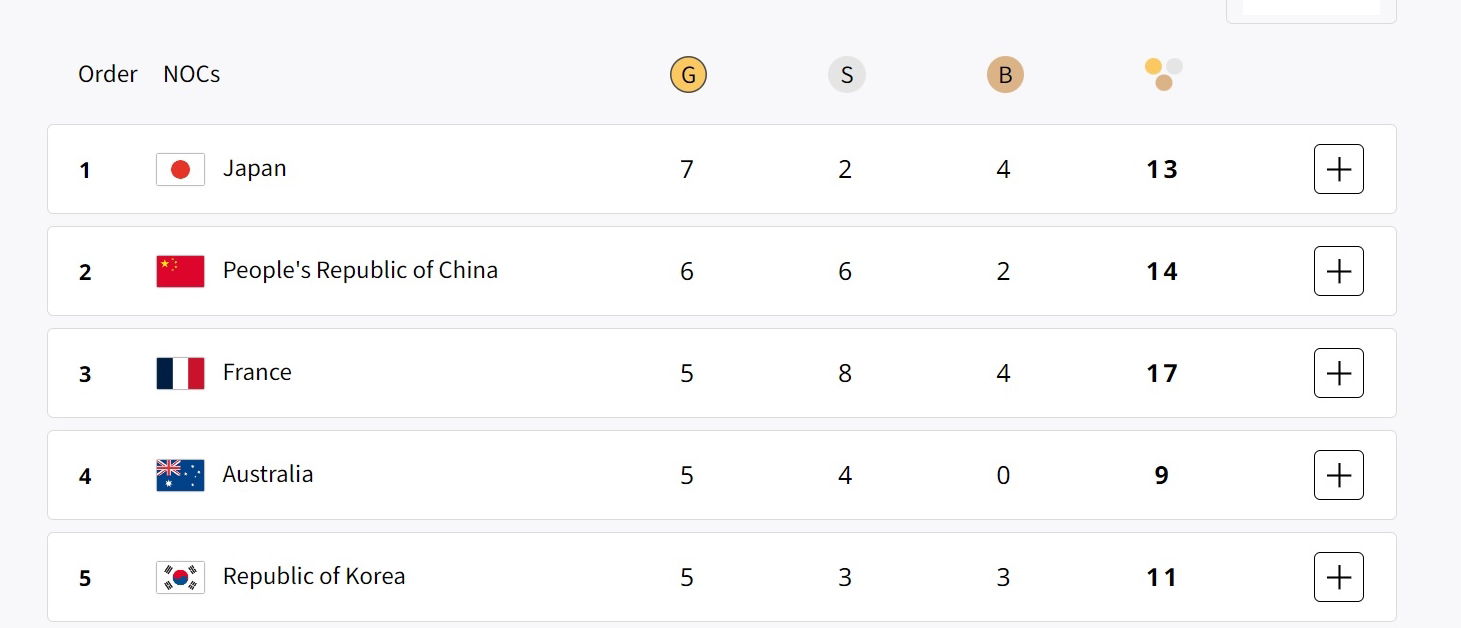
Task: Click the NOCs column header
Action: tap(191, 75)
